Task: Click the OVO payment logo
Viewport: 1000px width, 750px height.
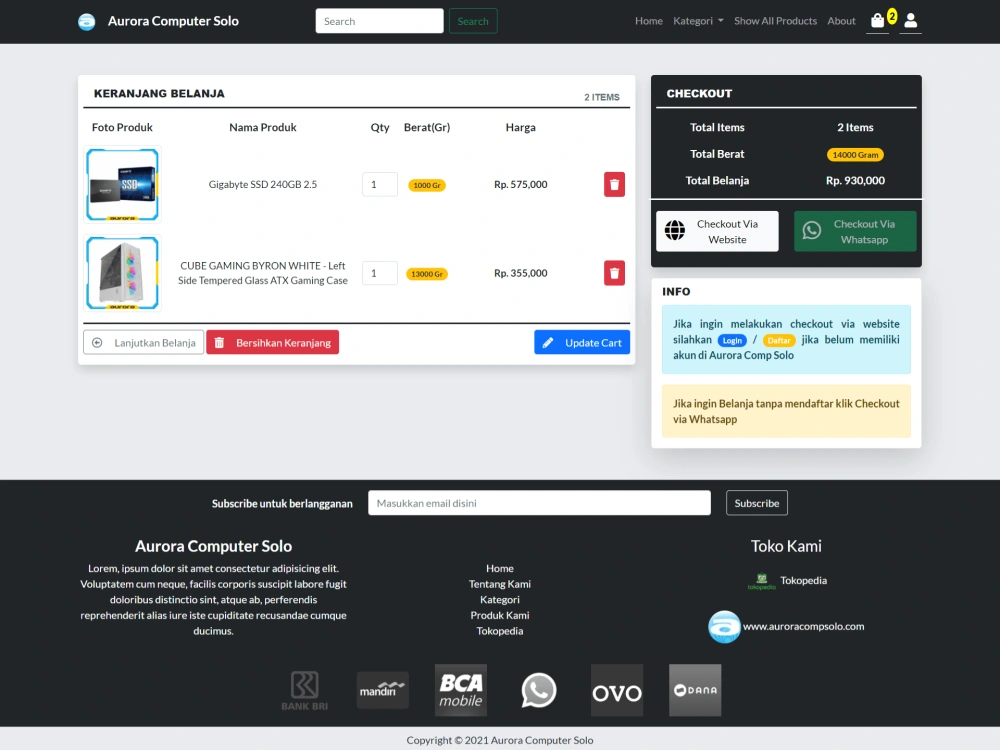Action: pos(617,690)
